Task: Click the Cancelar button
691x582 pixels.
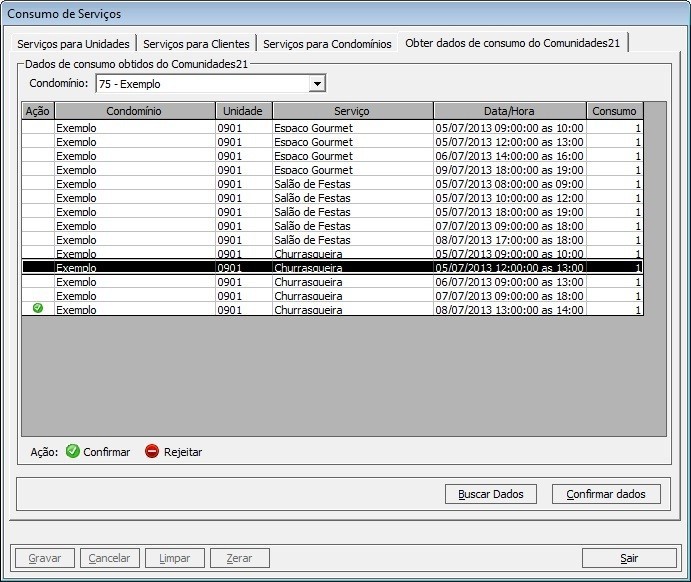Action: 109,558
